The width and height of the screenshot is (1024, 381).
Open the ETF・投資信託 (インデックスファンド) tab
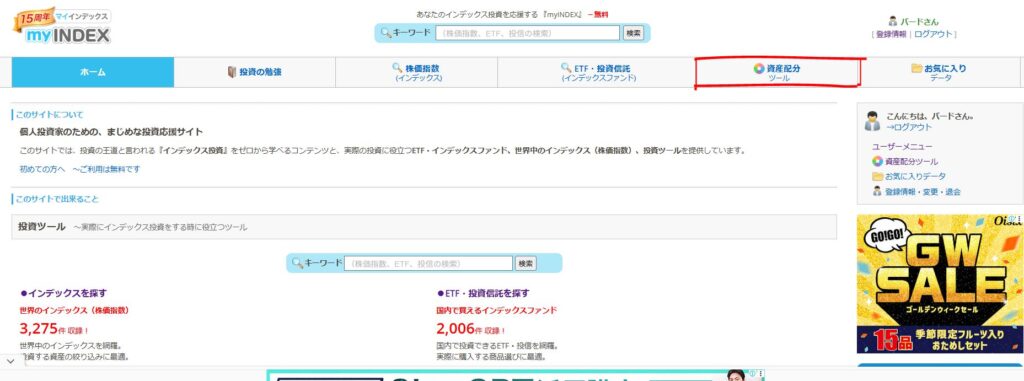(596, 72)
